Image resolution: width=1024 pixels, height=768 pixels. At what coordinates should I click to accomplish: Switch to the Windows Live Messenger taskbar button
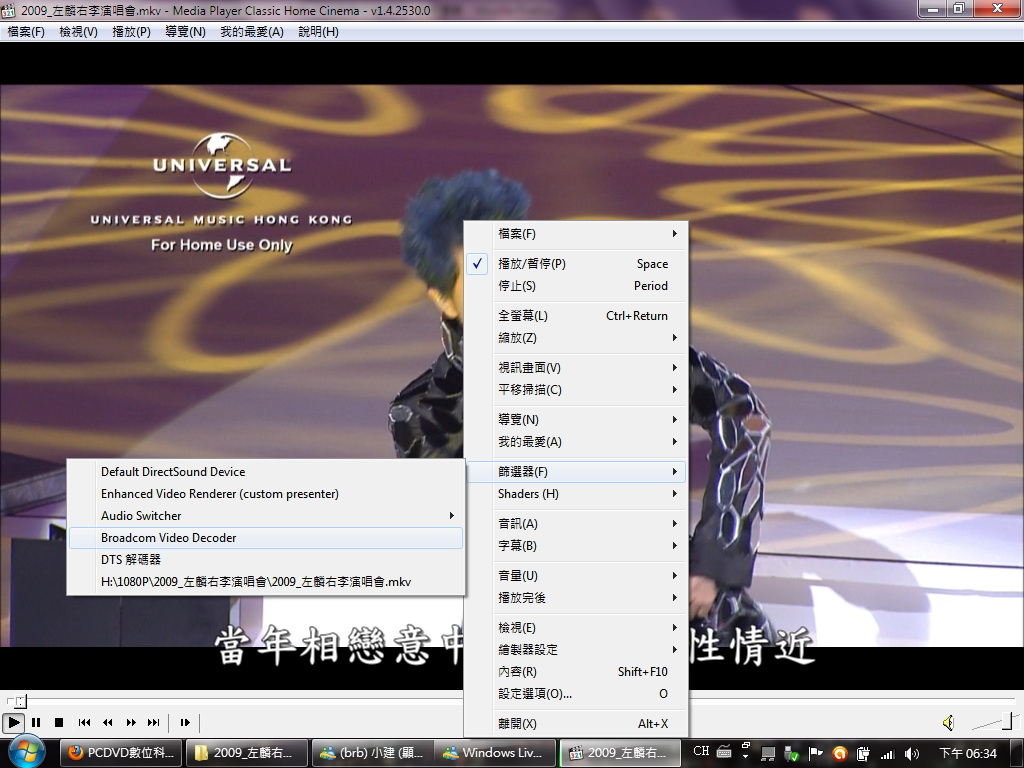(494, 753)
